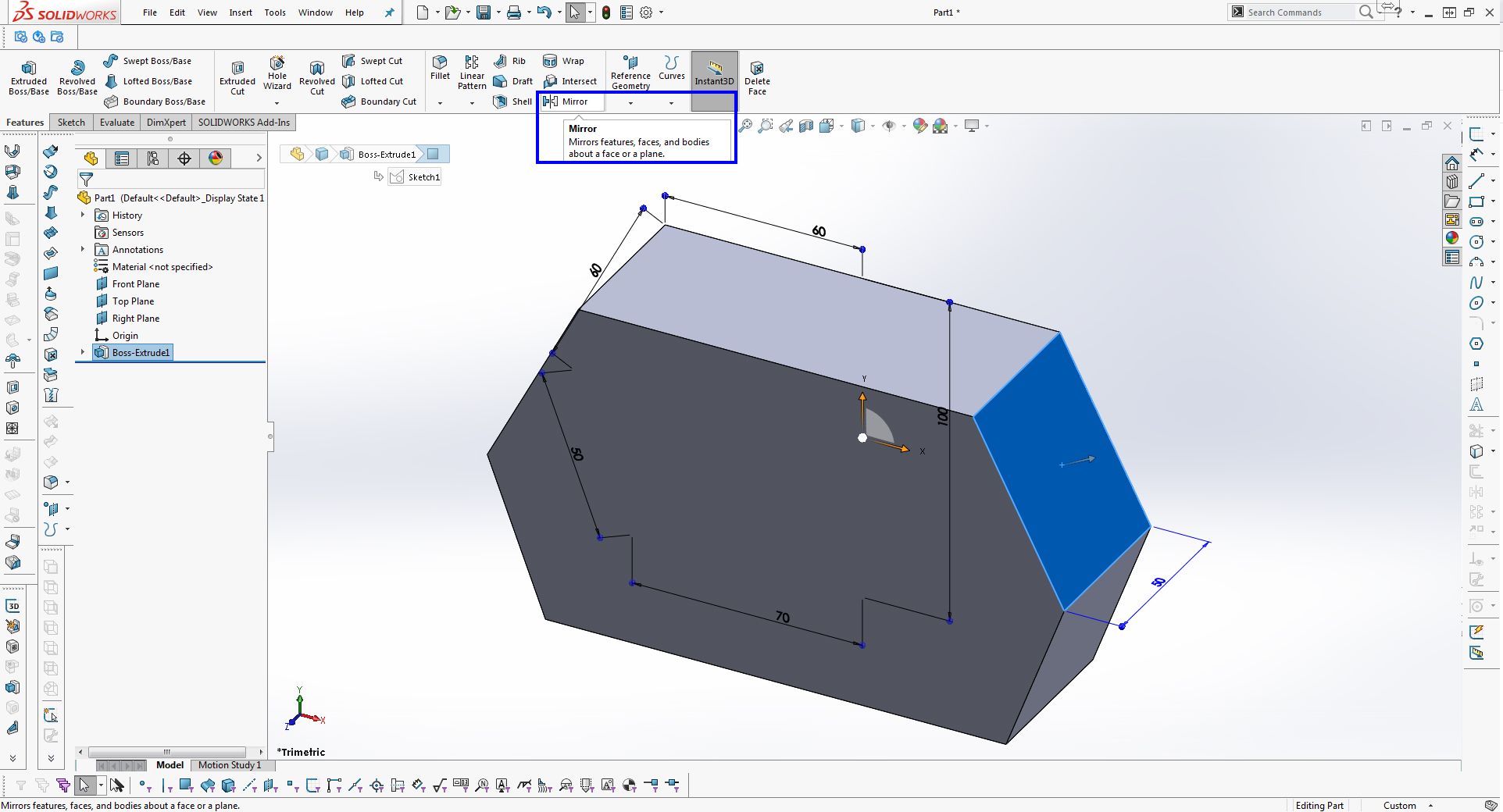Click the Zoom to Fit icon
This screenshot has width=1503, height=812.
(x=745, y=126)
